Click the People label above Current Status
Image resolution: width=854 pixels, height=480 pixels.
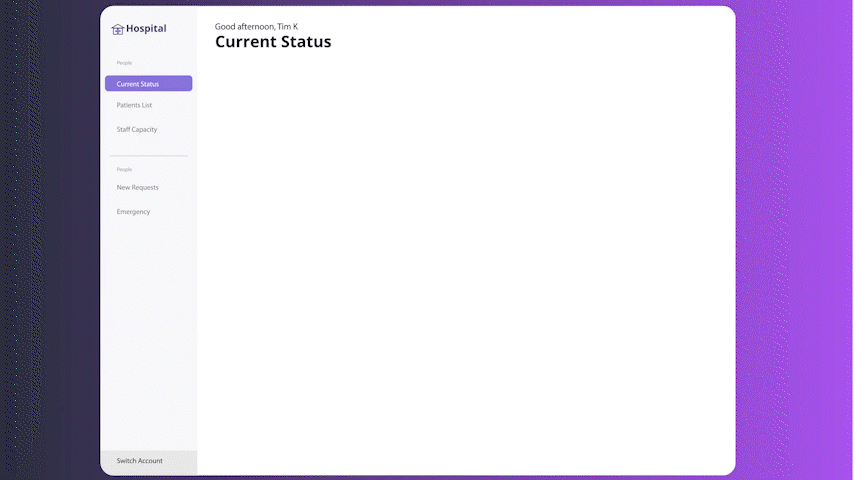tap(124, 63)
